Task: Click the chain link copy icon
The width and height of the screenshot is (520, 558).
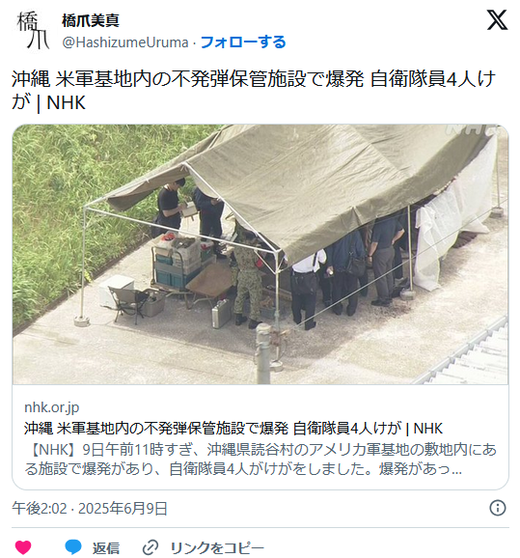Action: click(x=150, y=547)
